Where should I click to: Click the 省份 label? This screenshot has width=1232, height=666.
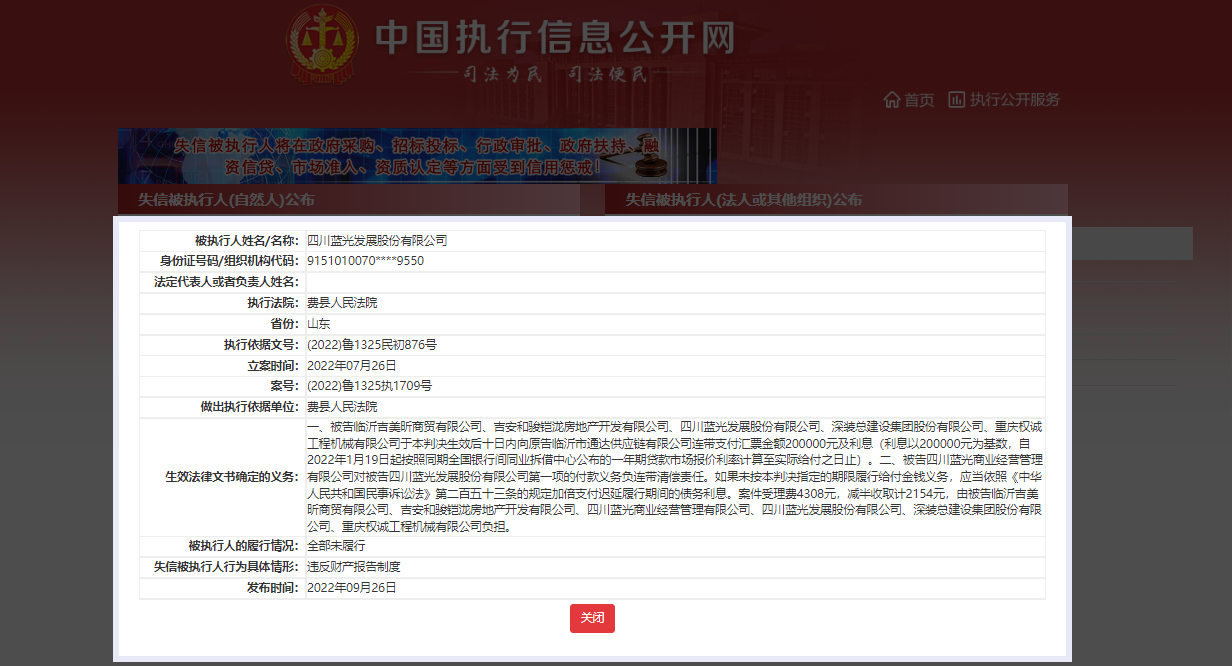click(285, 324)
